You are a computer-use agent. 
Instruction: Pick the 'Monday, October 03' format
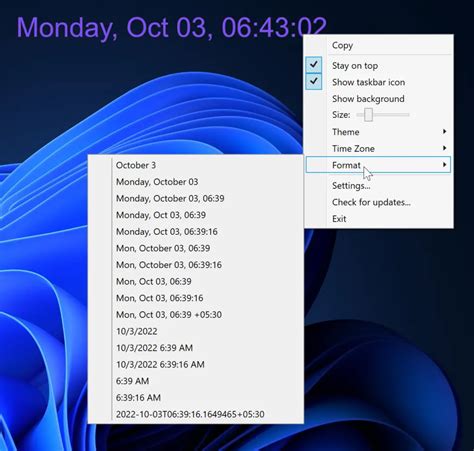coord(196,182)
